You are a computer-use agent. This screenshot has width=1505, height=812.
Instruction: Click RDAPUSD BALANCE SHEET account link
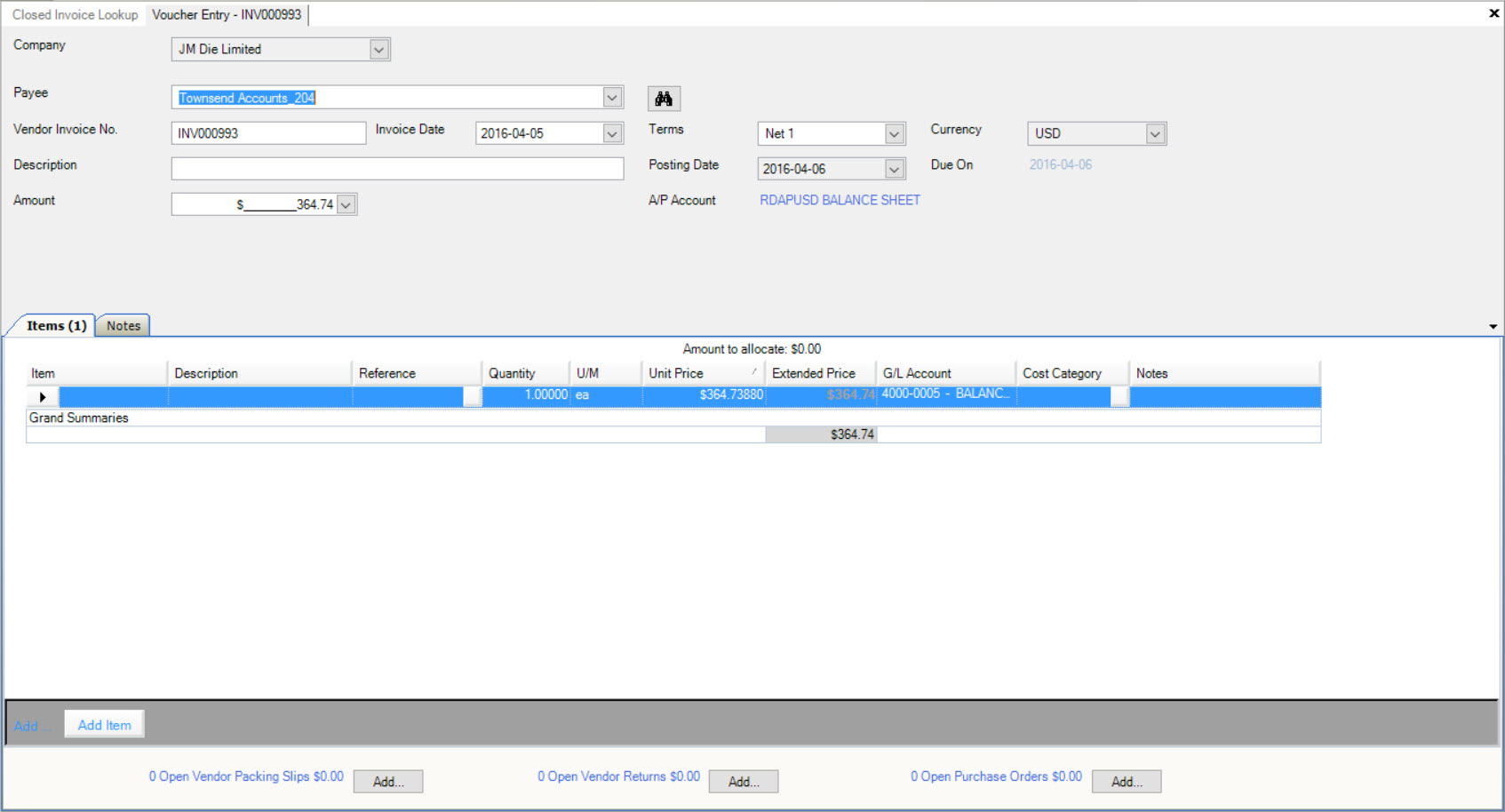pos(840,200)
